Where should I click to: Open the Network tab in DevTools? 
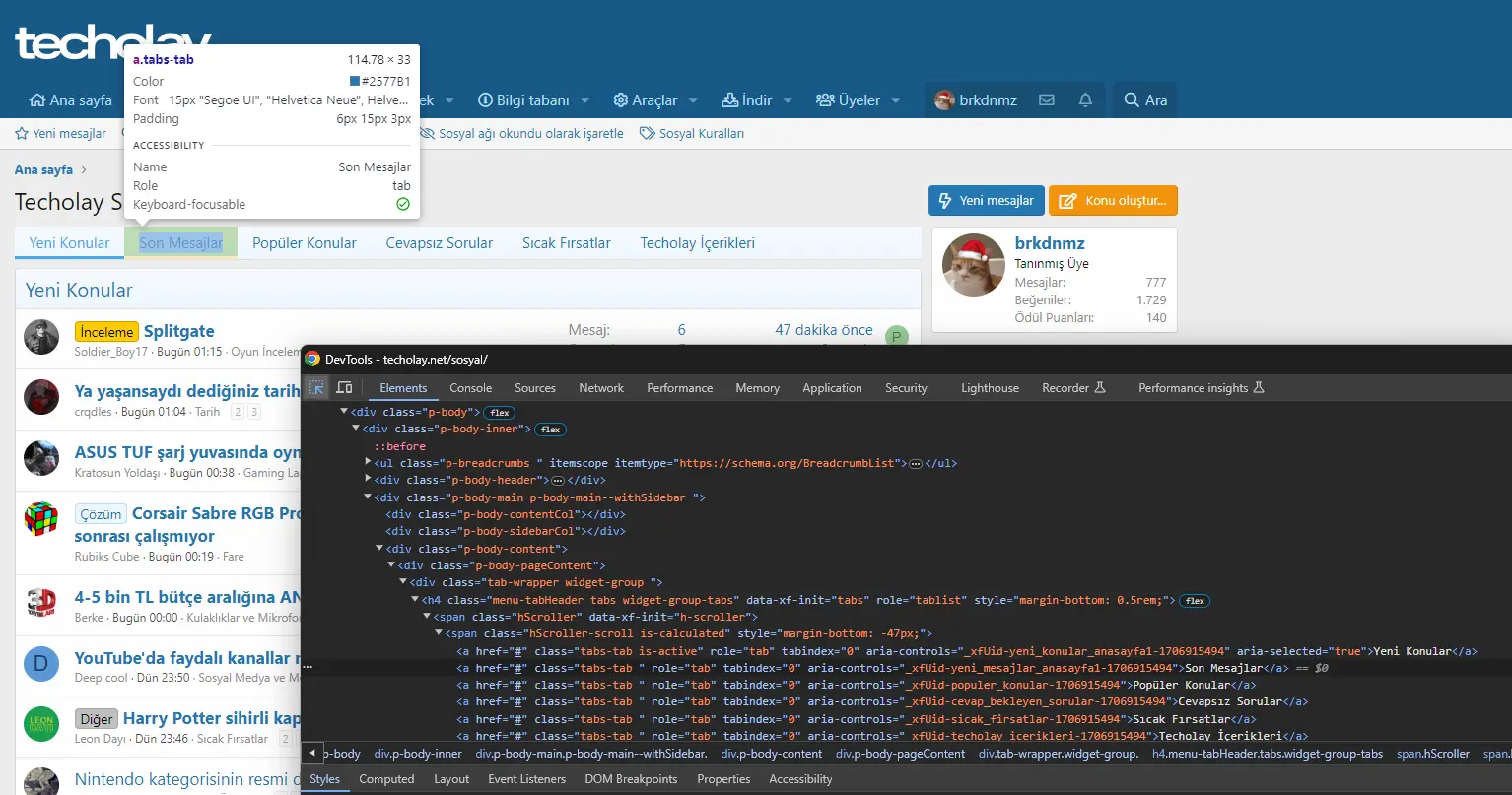click(x=601, y=388)
